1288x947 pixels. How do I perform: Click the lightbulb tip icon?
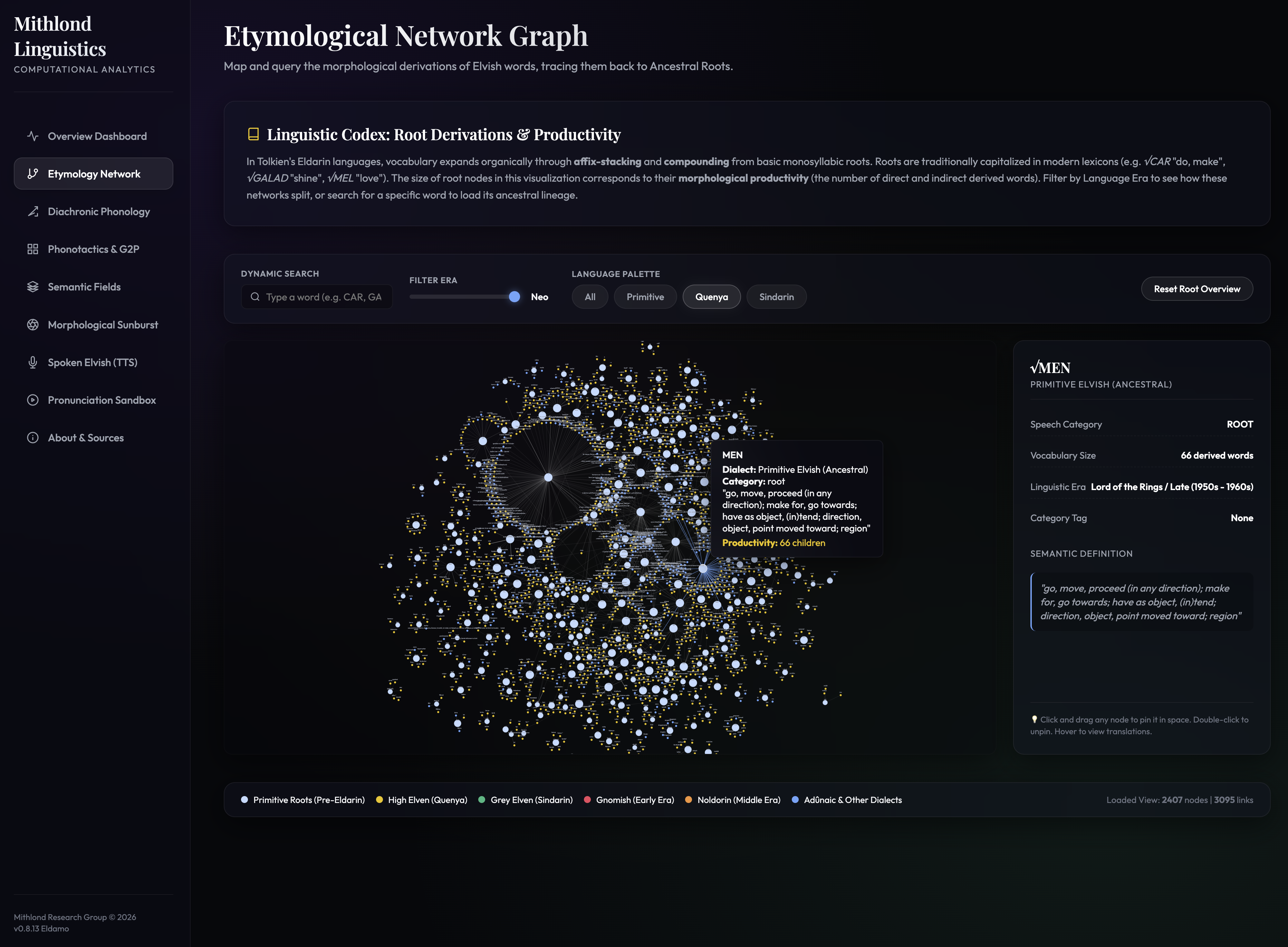tap(1034, 719)
